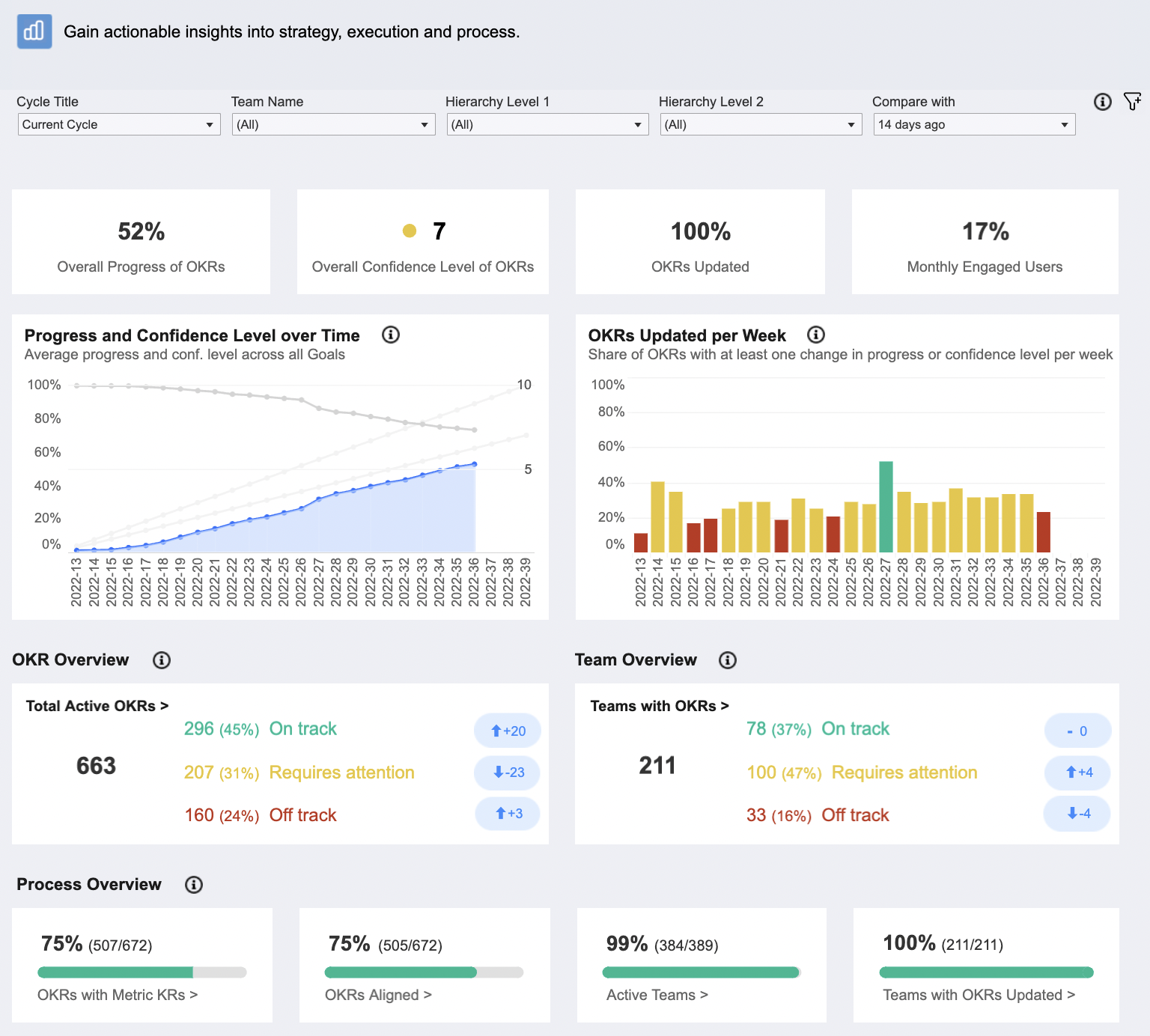Open the Hierarchy Level 1 dropdown
Viewport: 1150px width, 1036px height.
(x=547, y=124)
